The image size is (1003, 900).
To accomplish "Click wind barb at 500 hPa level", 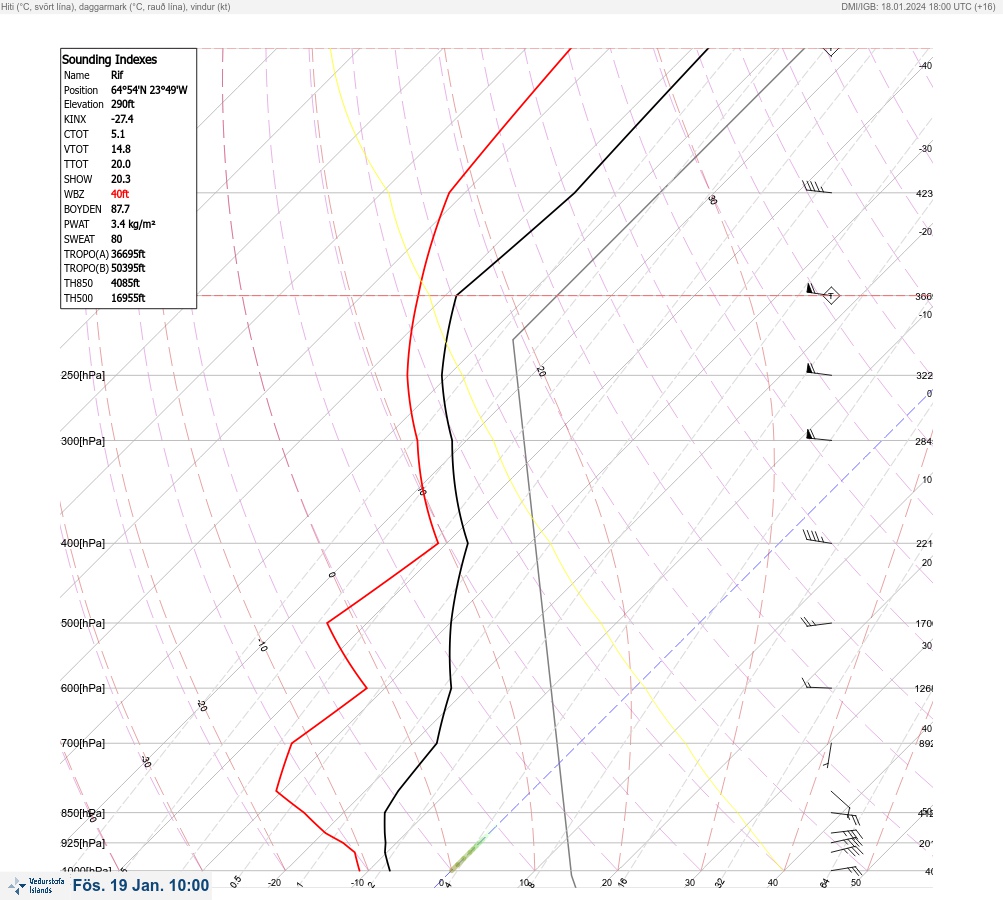I will pos(816,622).
